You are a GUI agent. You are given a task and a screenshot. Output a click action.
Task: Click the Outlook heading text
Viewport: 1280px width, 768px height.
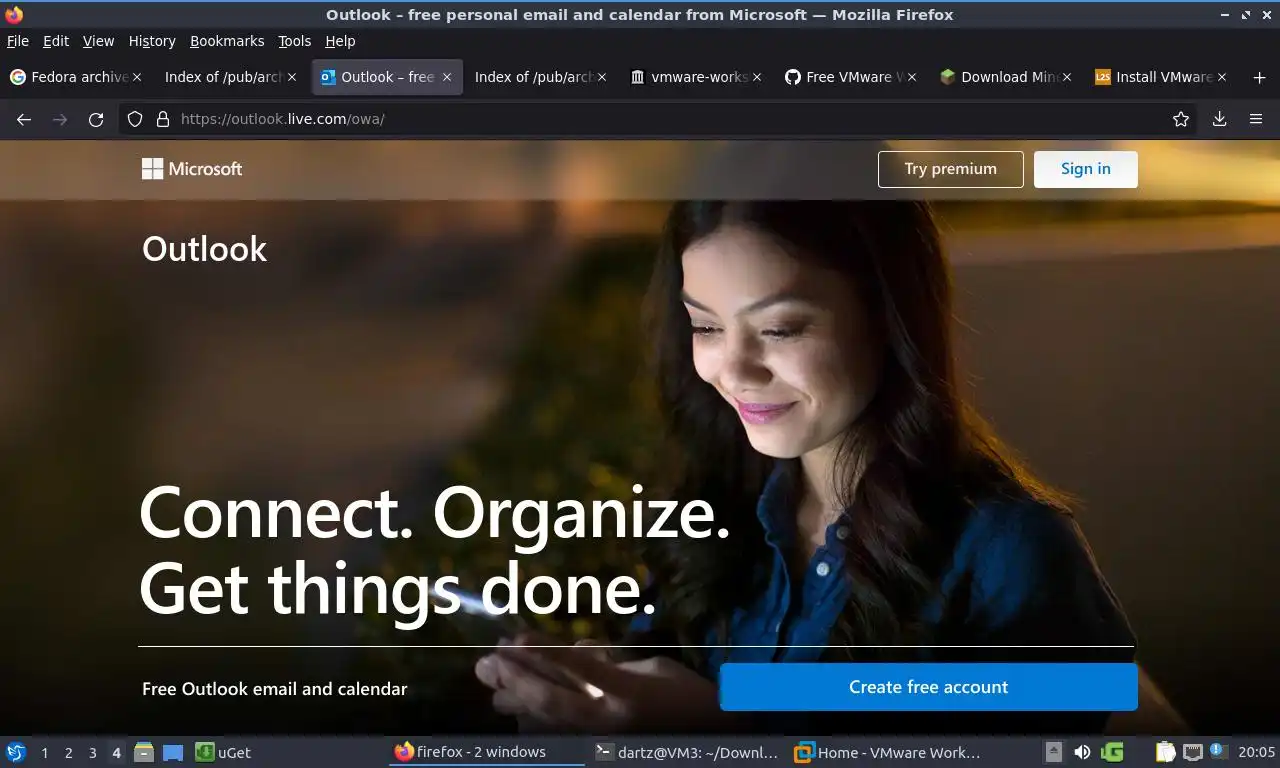click(x=204, y=249)
